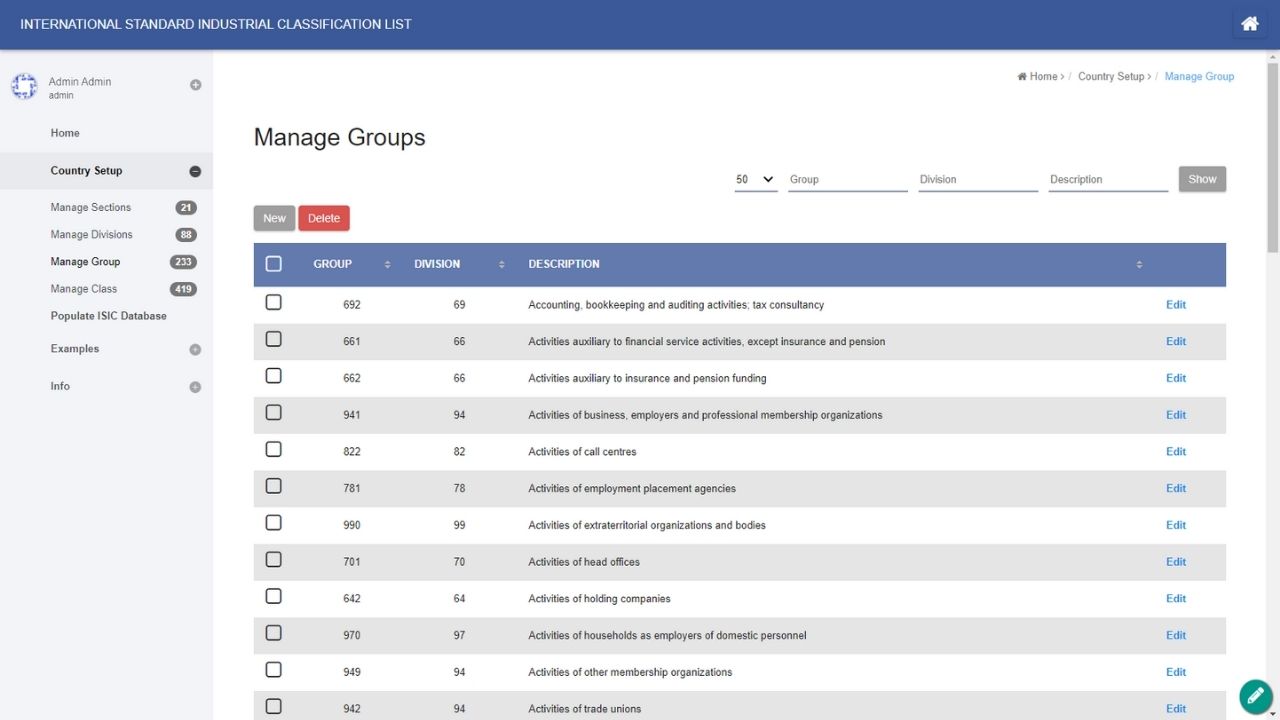Edit the Activities of head offices row
Screen dimensions: 1280x720
[1175, 562]
